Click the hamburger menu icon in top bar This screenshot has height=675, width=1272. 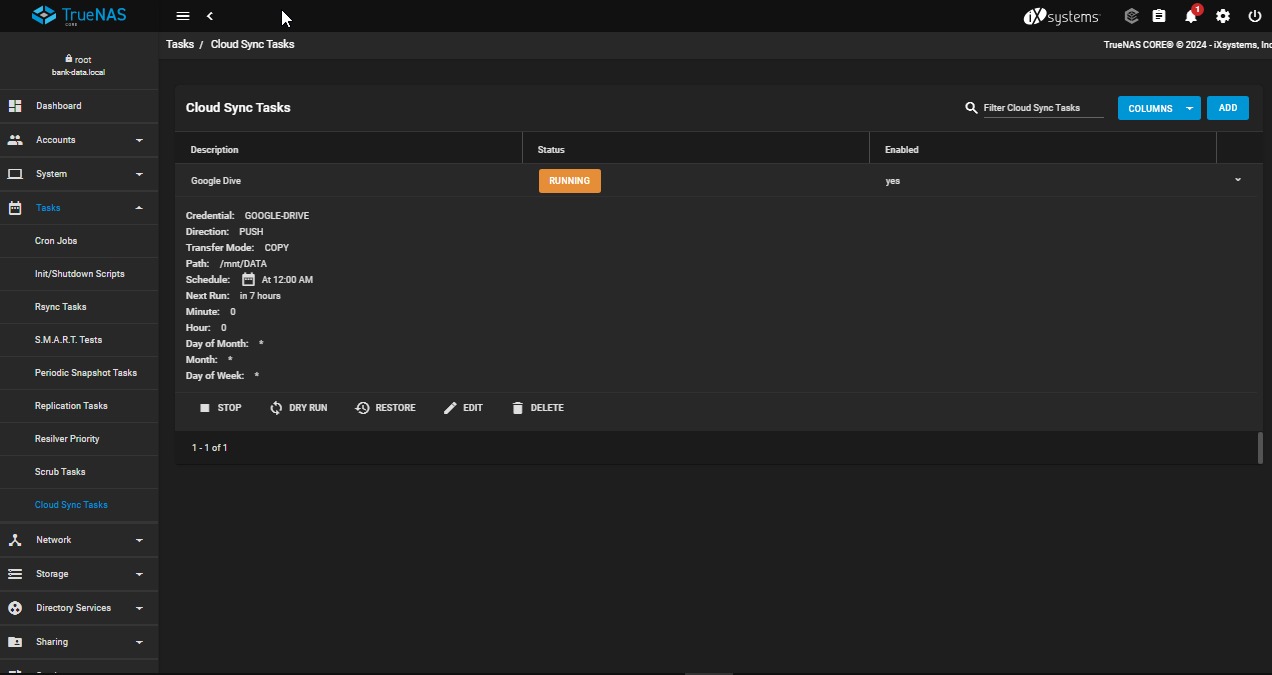[x=182, y=16]
